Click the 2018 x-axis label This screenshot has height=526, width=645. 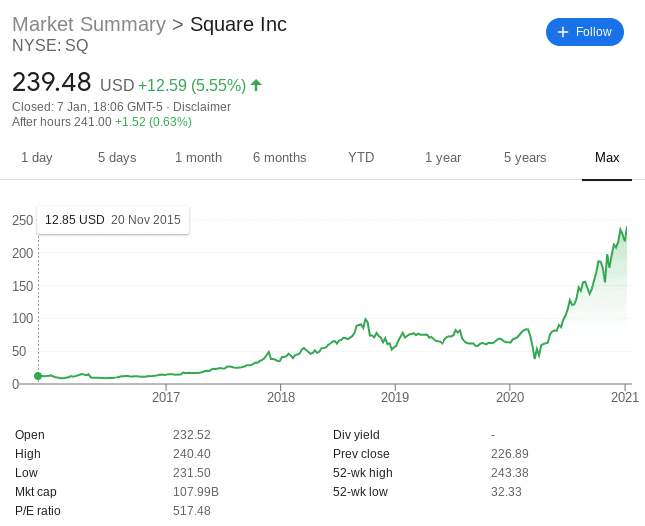pyautogui.click(x=281, y=397)
